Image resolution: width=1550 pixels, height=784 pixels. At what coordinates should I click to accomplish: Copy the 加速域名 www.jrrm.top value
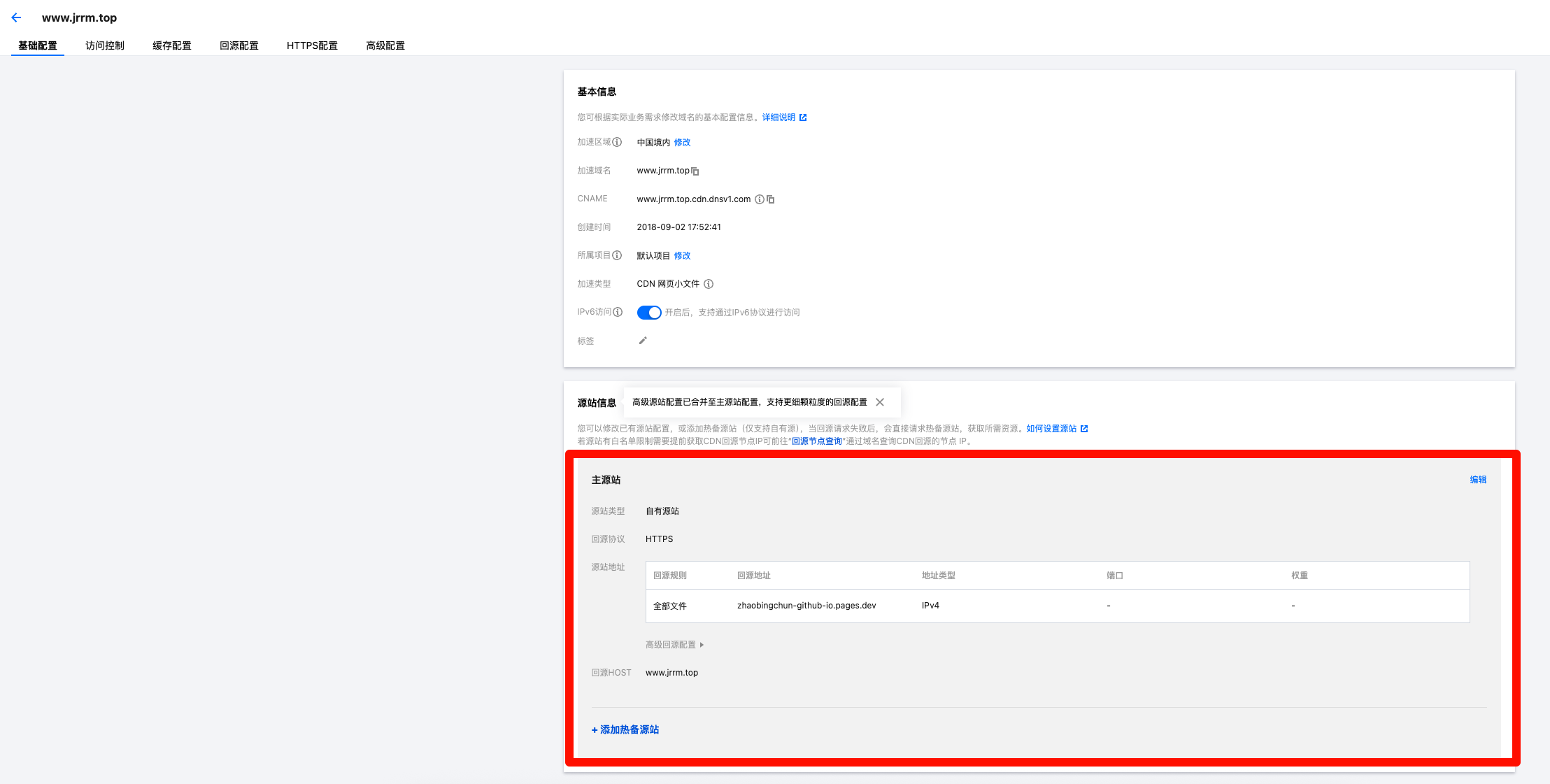[x=695, y=171]
